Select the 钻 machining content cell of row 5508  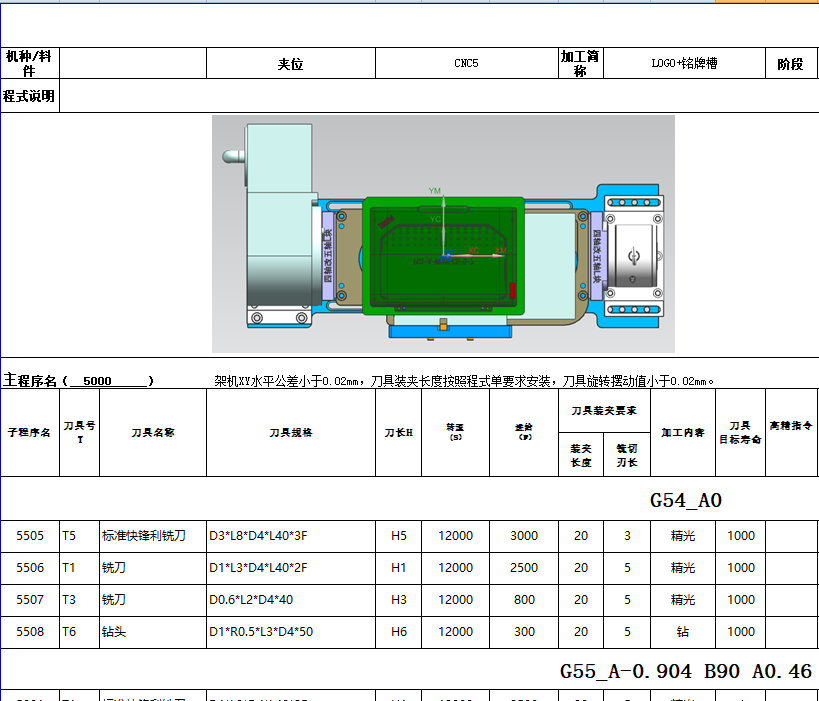[685, 633]
